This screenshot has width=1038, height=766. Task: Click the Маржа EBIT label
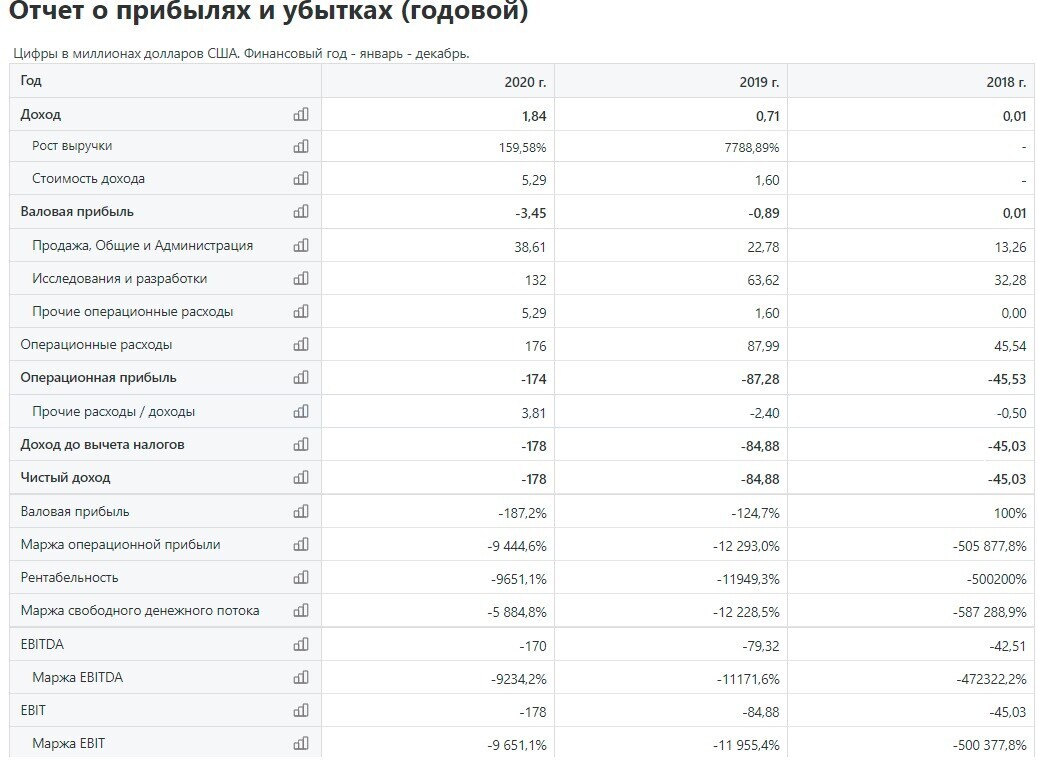68,743
